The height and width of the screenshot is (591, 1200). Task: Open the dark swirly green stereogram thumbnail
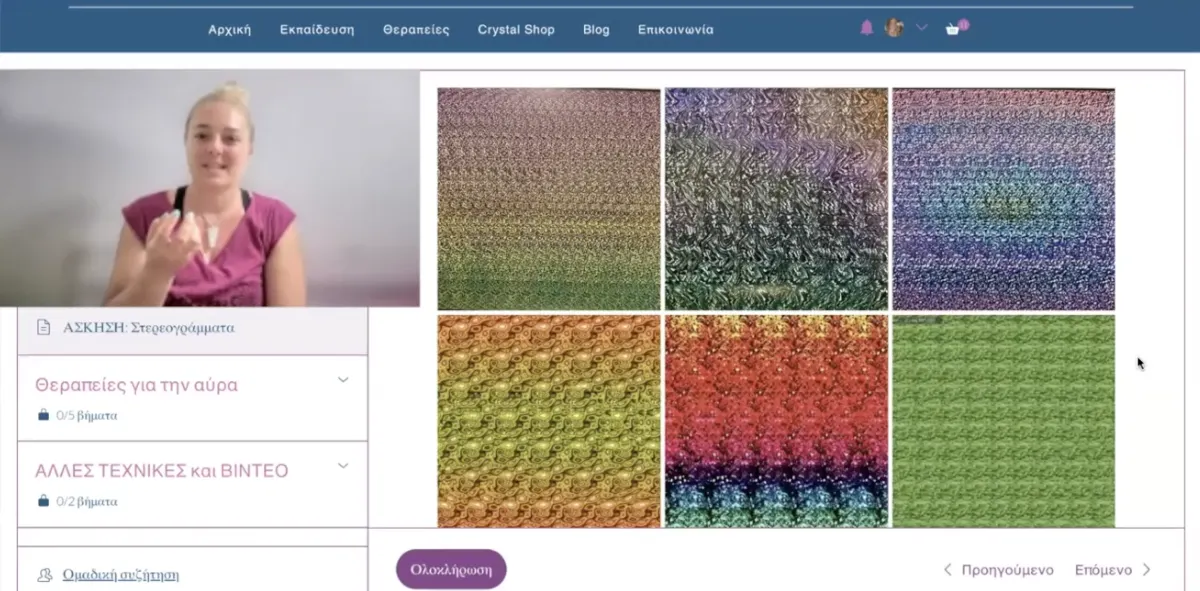776,199
